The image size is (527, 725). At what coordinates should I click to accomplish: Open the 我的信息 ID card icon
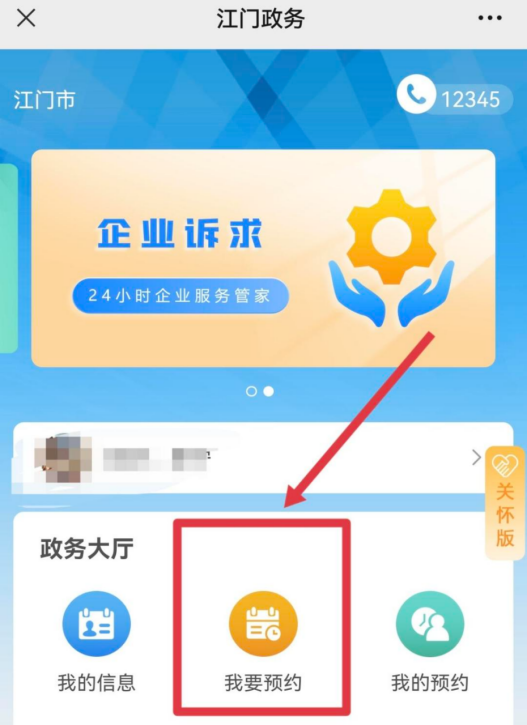pos(97,624)
